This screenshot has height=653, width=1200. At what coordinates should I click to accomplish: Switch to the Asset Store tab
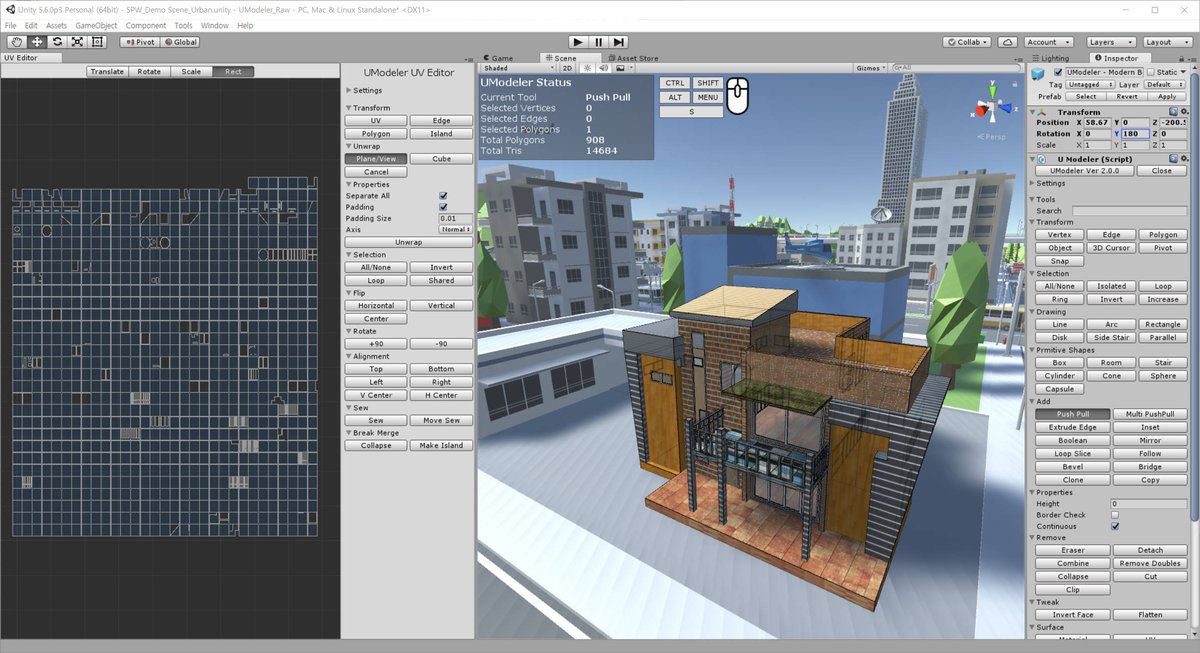pyautogui.click(x=632, y=59)
